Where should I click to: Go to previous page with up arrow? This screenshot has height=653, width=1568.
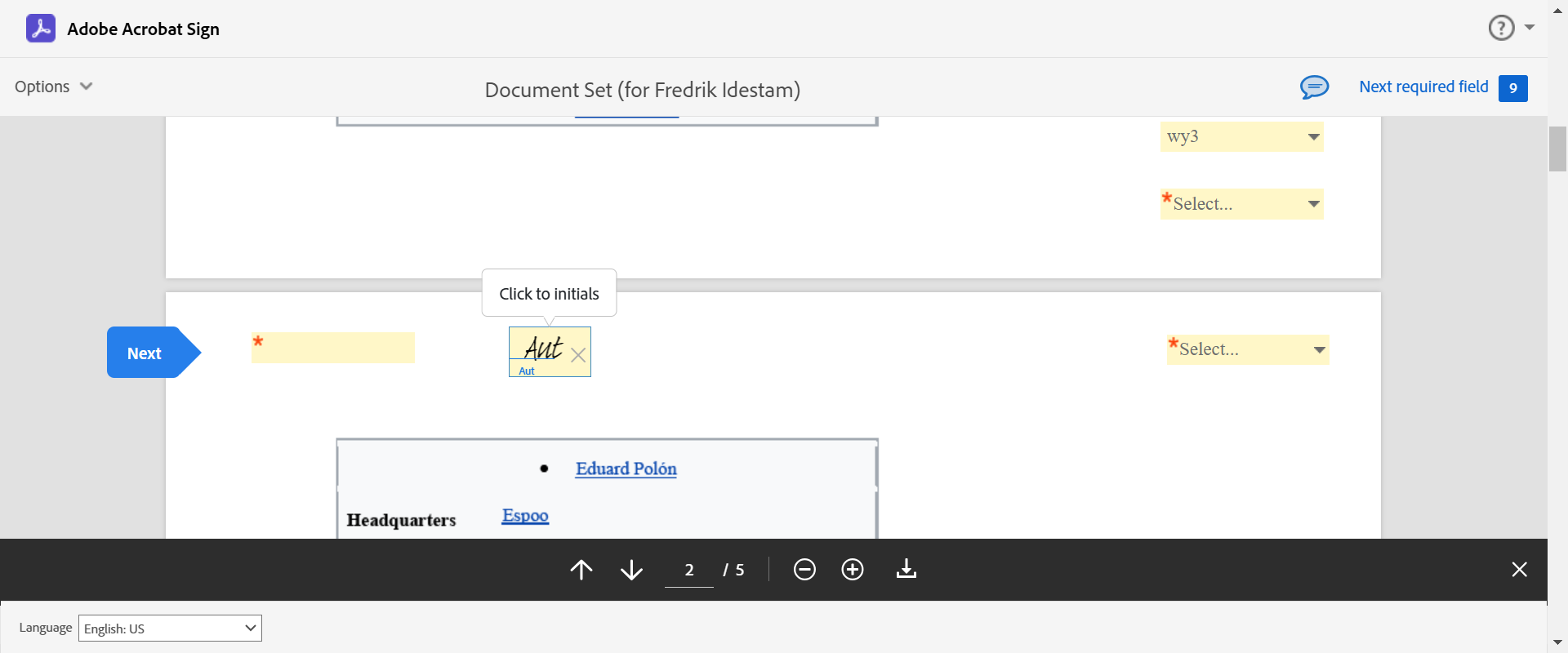pyautogui.click(x=581, y=569)
